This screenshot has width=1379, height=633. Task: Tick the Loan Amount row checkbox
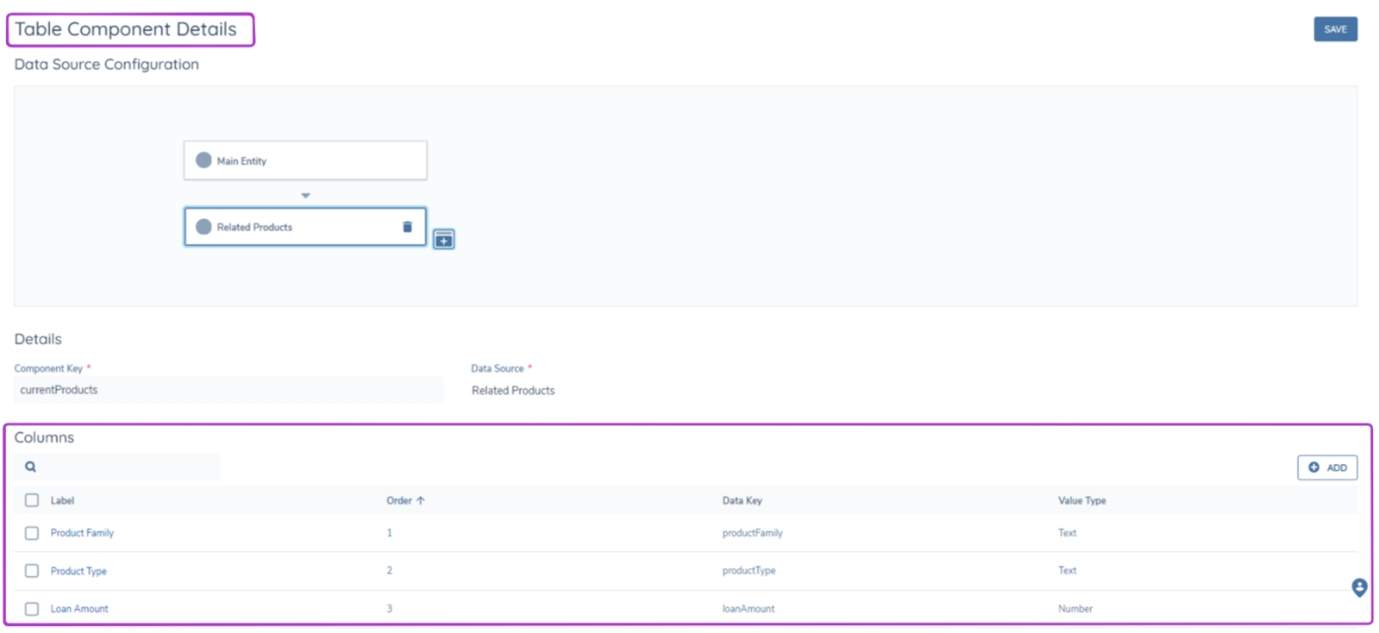click(x=32, y=609)
